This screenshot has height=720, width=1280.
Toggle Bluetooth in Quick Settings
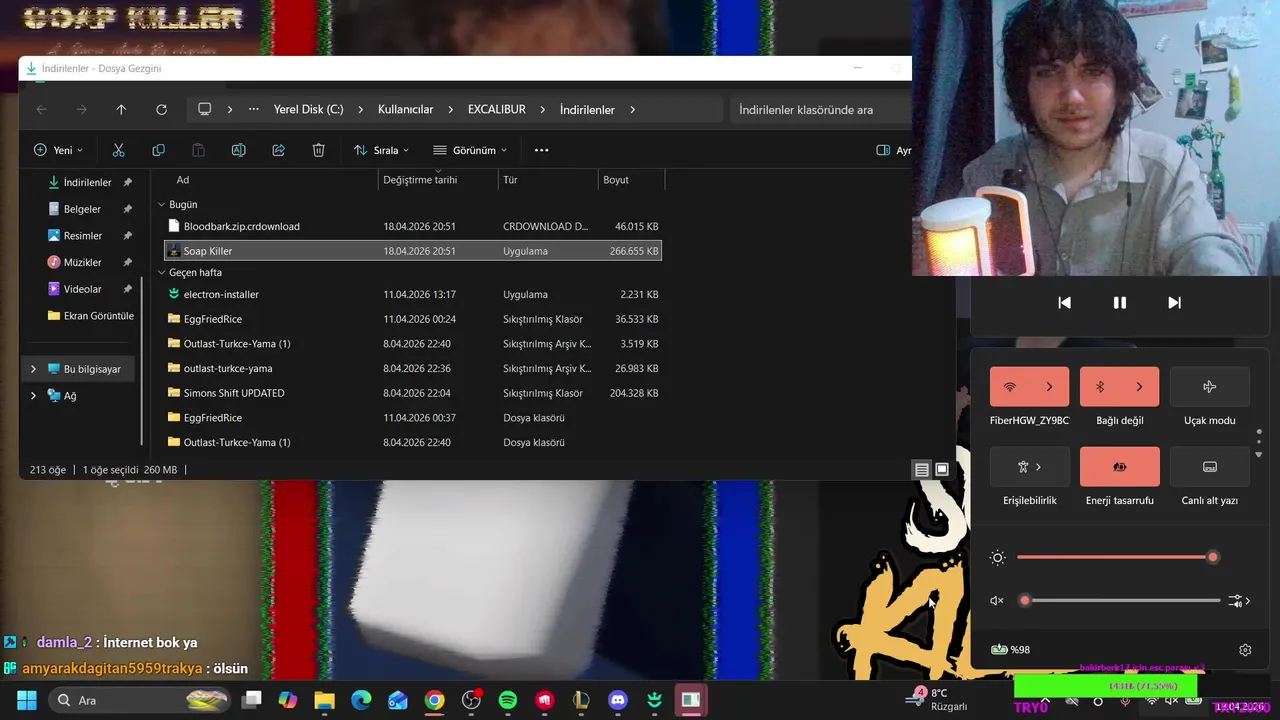click(x=1100, y=387)
